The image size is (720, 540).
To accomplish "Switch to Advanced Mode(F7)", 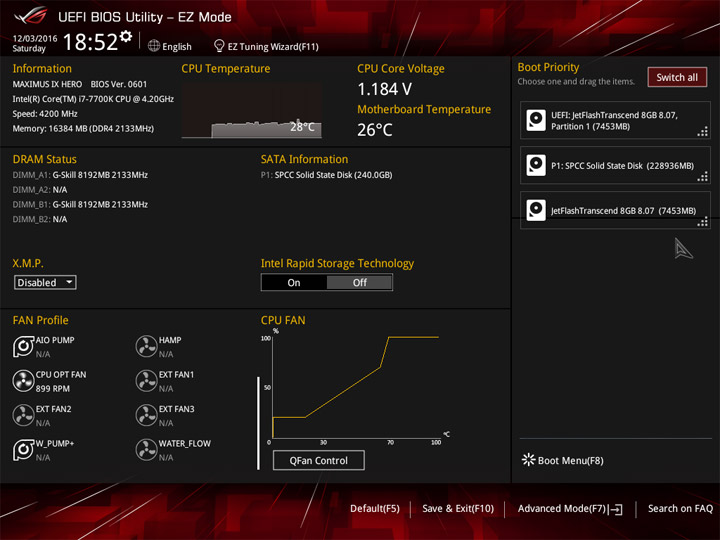I will coord(562,509).
